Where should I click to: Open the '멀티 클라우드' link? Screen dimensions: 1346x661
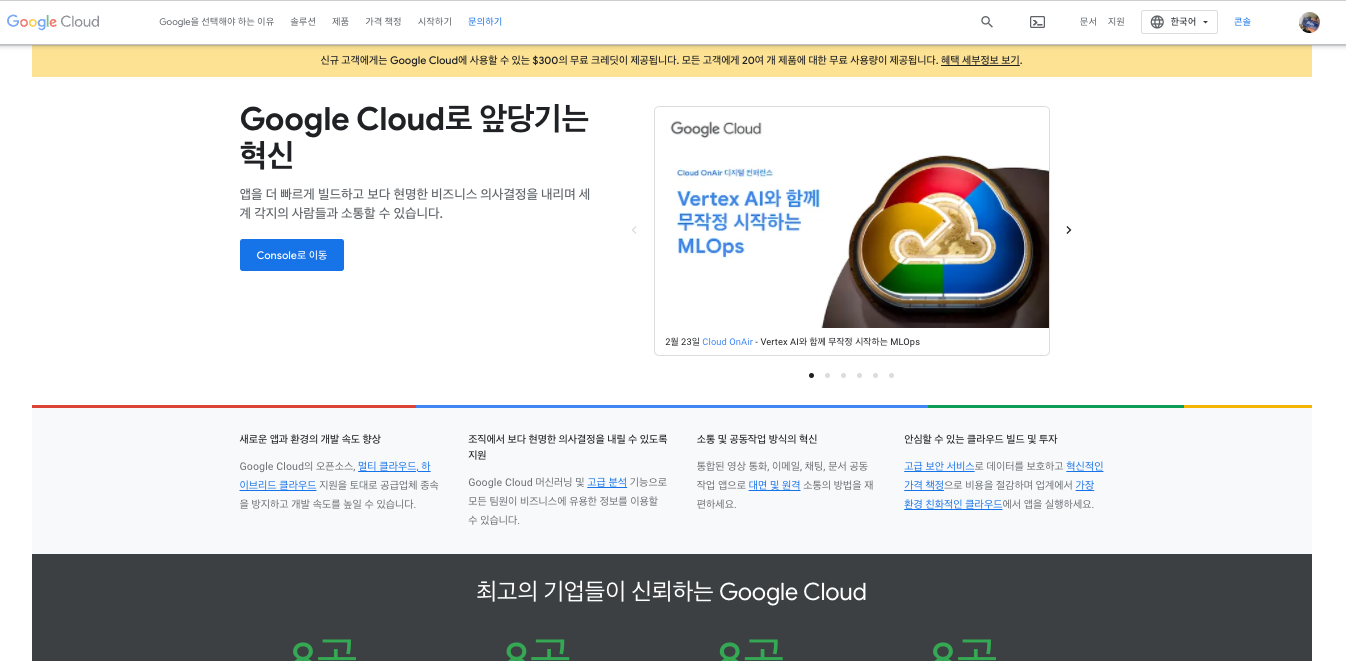(387, 467)
